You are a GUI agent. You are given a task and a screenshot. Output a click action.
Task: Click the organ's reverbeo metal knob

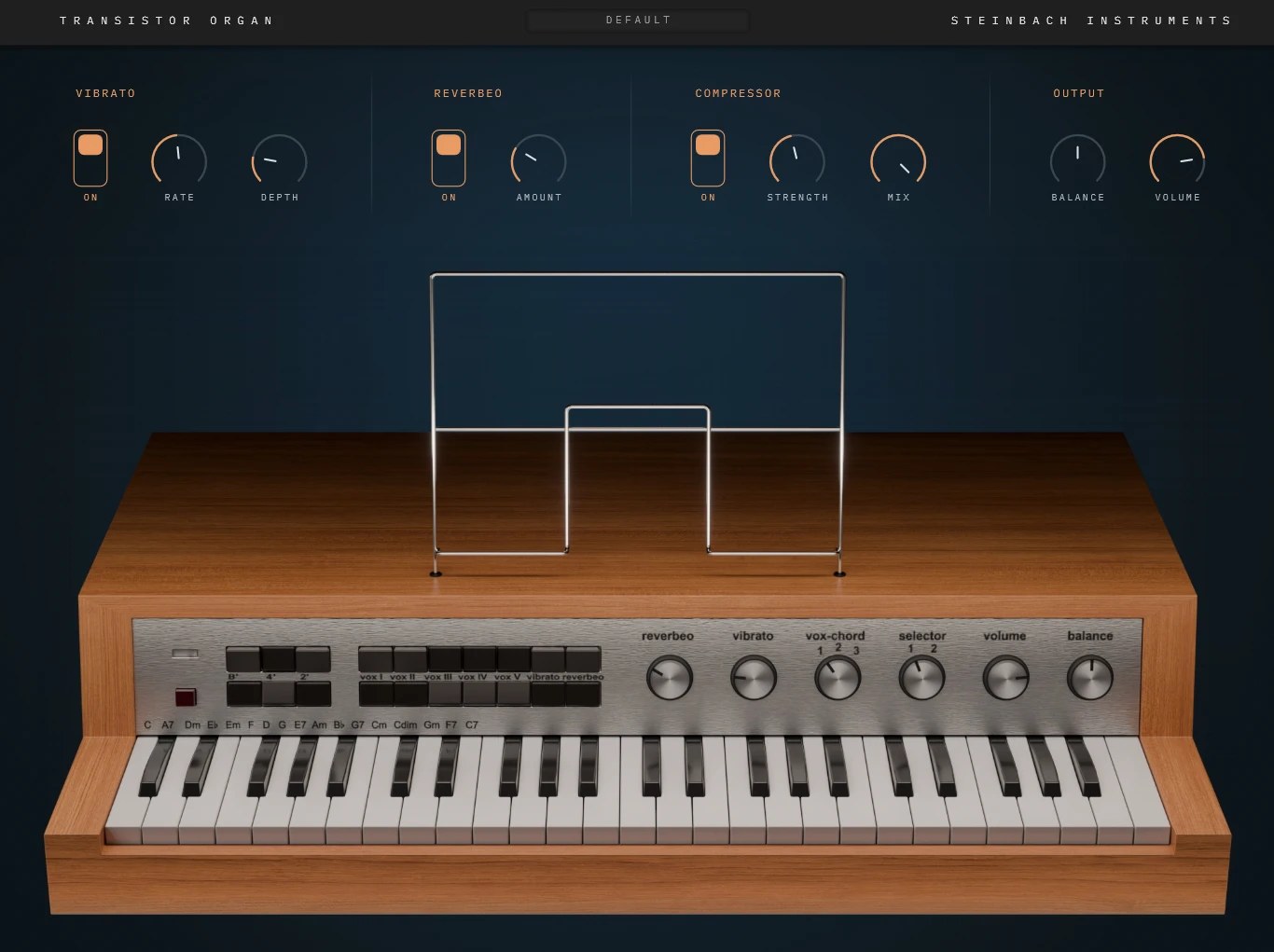click(670, 678)
